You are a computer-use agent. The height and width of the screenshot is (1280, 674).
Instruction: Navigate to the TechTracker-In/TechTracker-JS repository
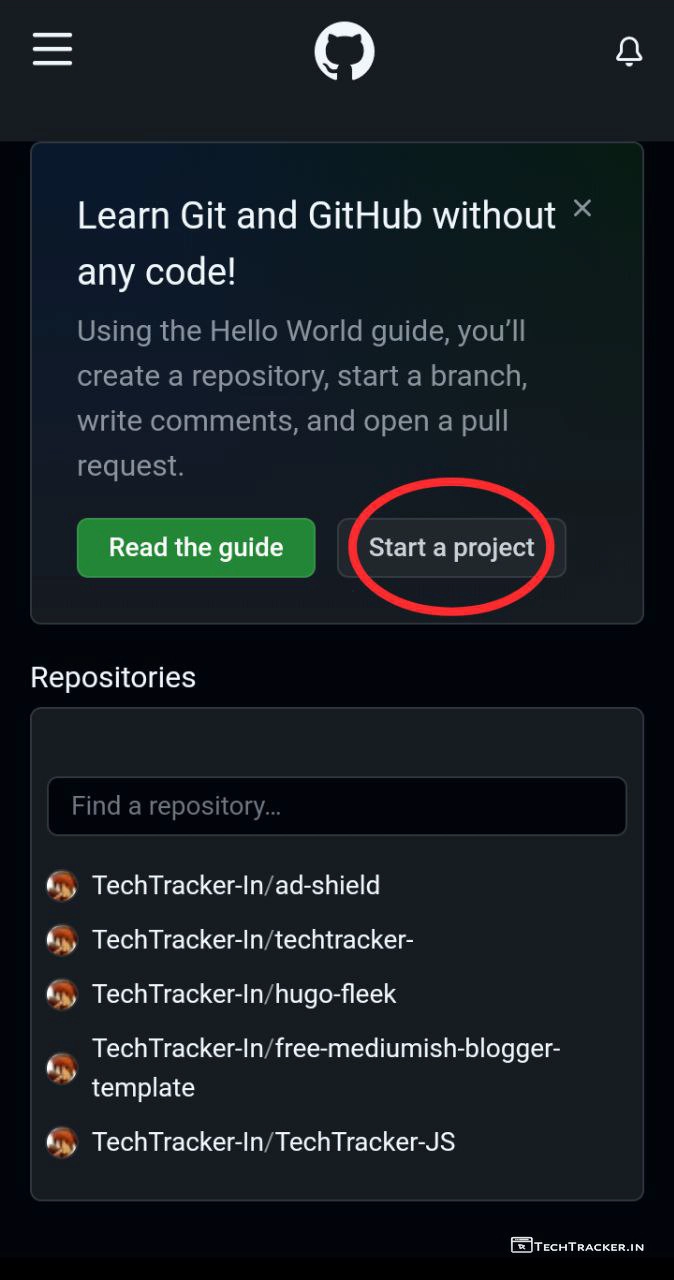(x=273, y=1142)
